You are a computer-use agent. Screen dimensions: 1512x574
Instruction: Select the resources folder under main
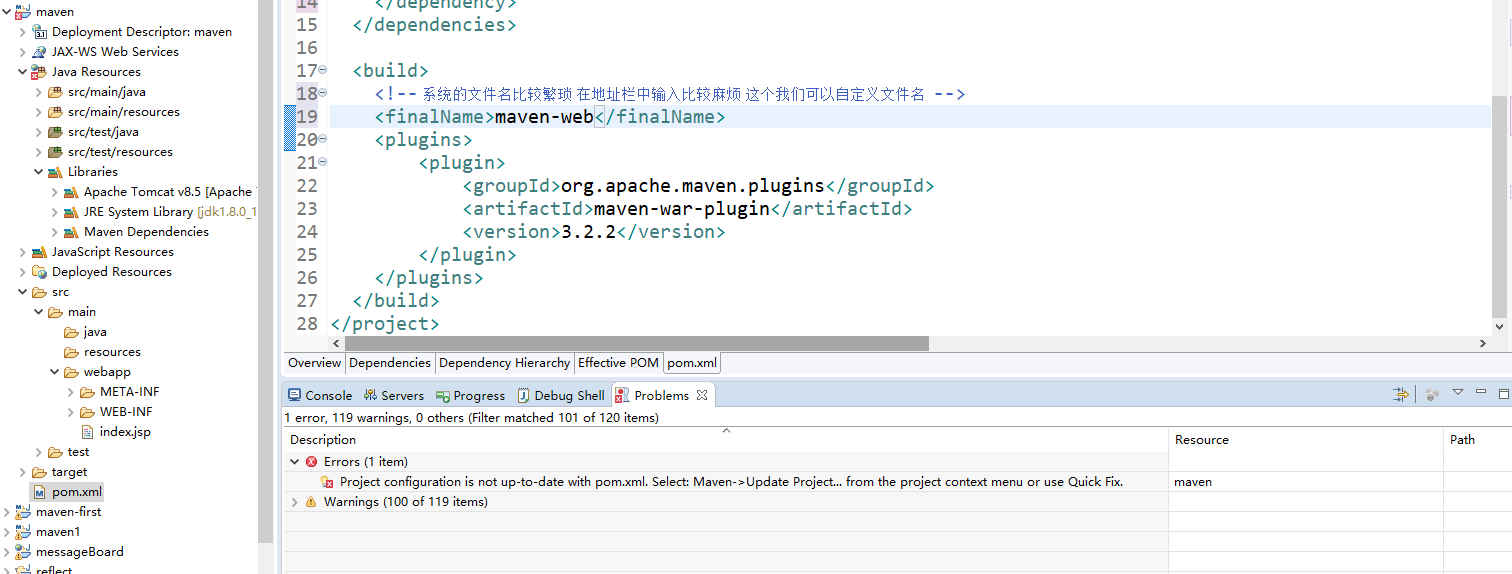(112, 352)
